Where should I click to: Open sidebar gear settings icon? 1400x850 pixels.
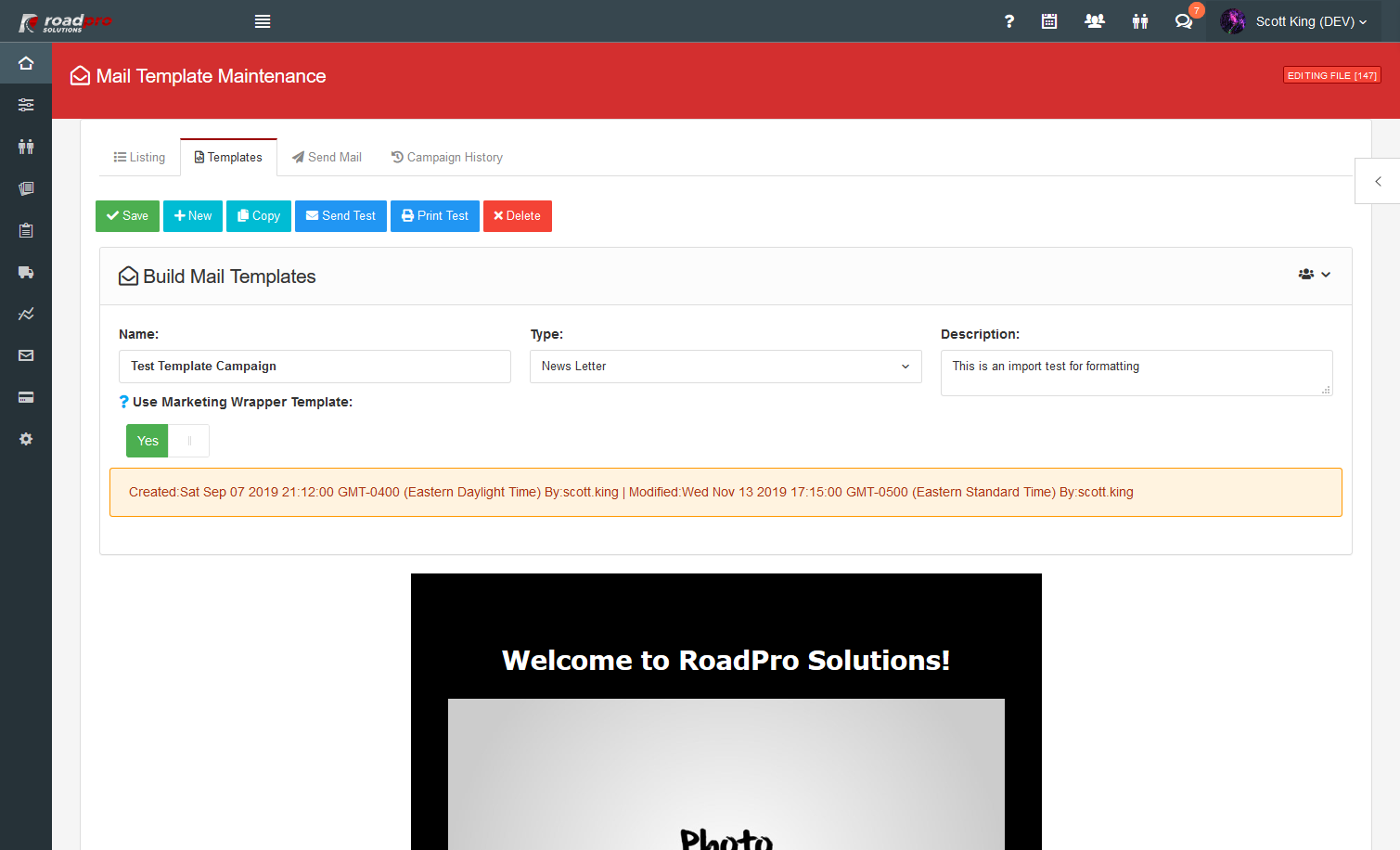(x=26, y=439)
